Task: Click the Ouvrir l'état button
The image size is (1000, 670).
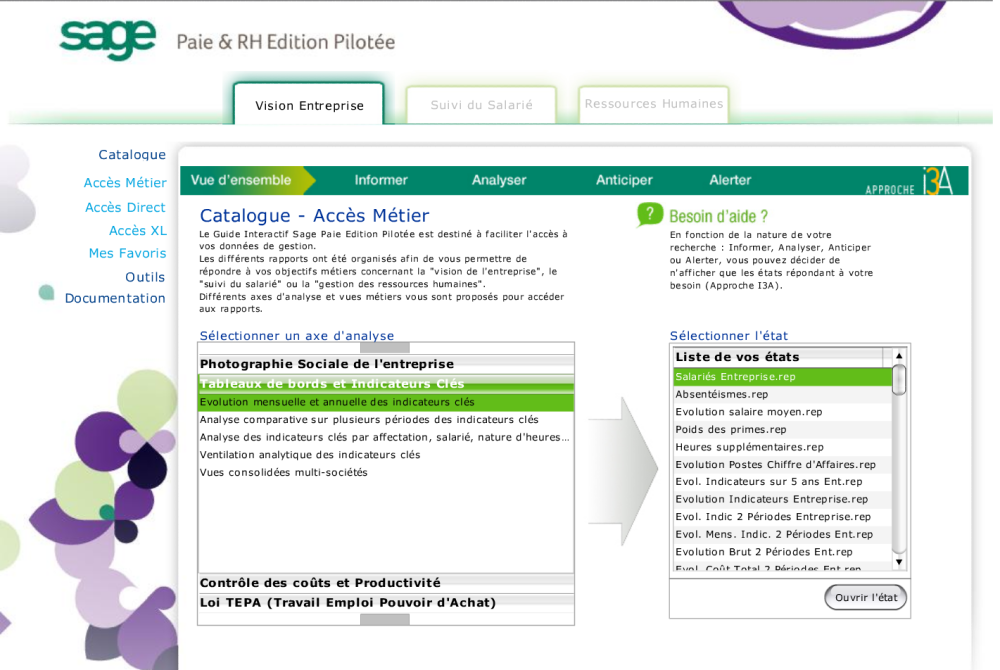Action: pos(865,597)
